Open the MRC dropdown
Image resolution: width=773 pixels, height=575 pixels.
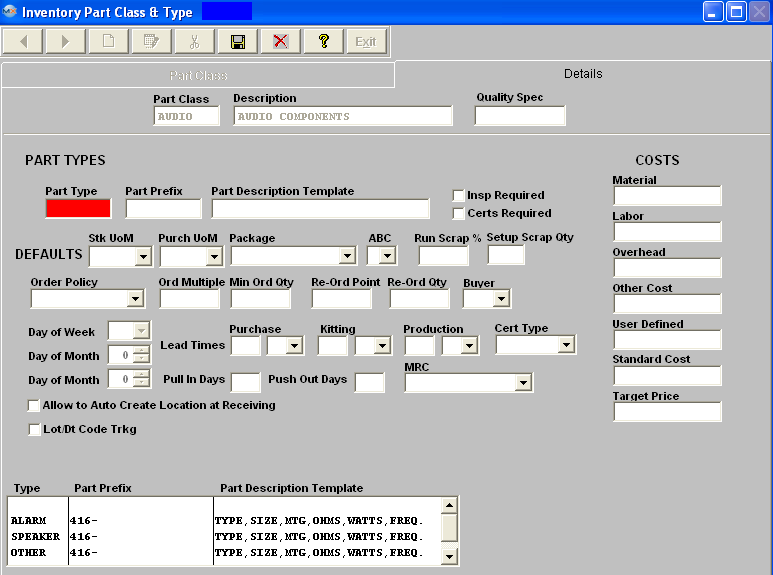523,383
